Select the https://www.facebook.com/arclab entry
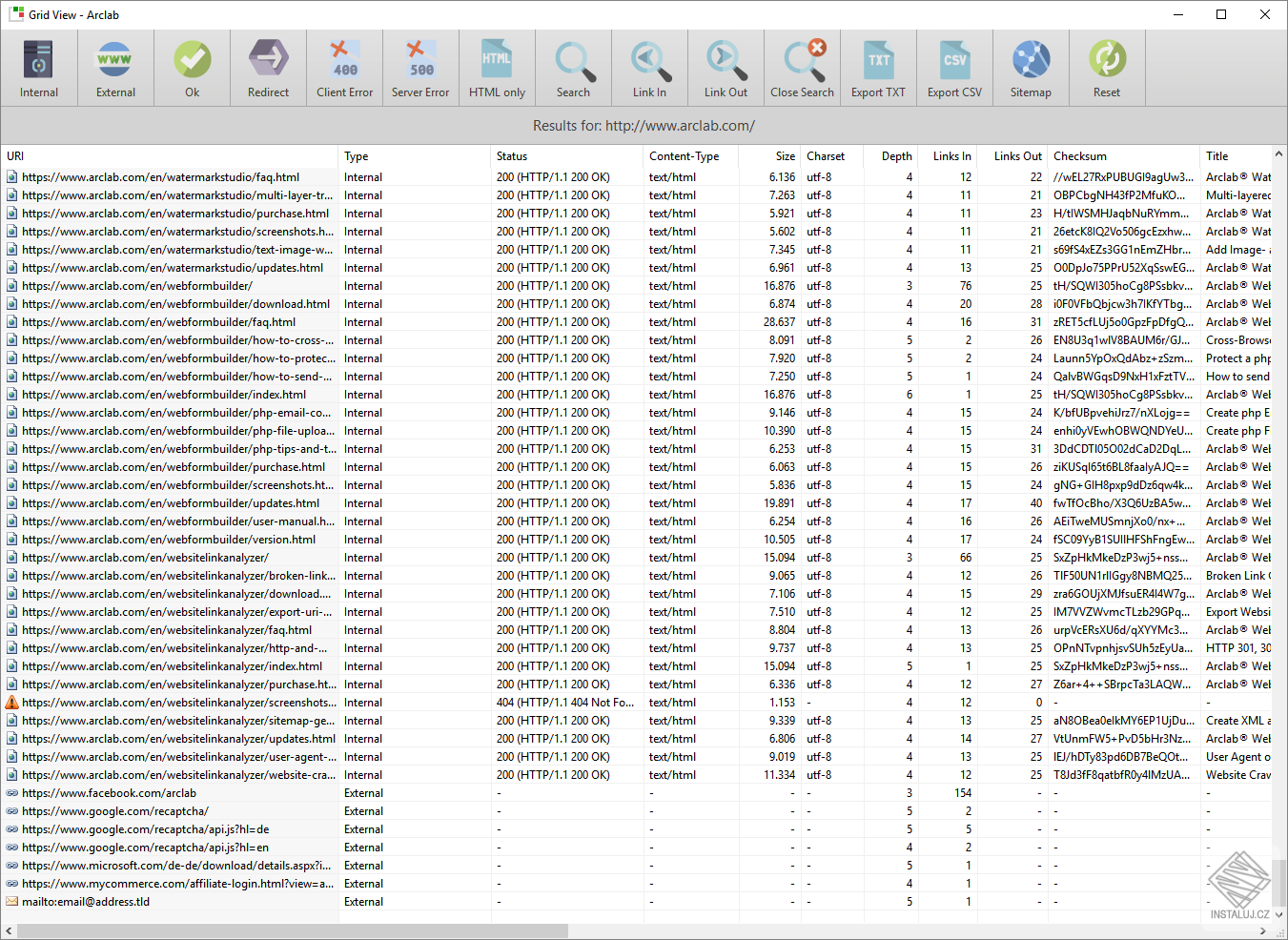The height and width of the screenshot is (940, 1288). (114, 792)
